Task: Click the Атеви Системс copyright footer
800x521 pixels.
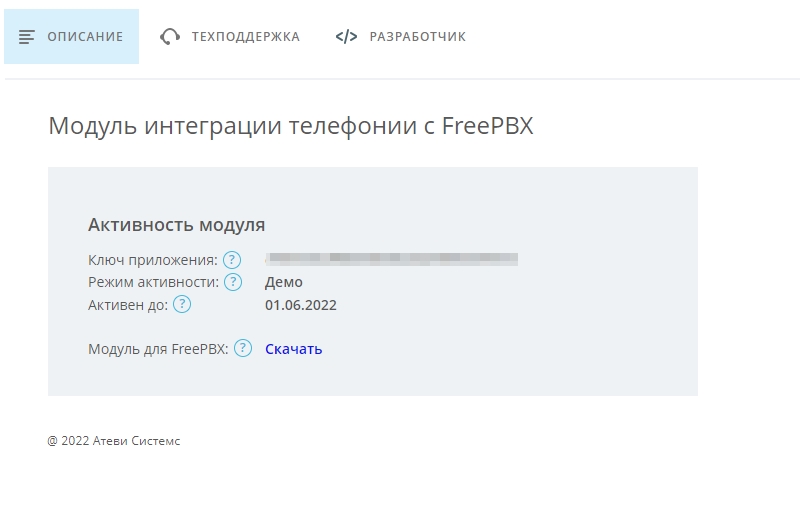Action: 114,440
